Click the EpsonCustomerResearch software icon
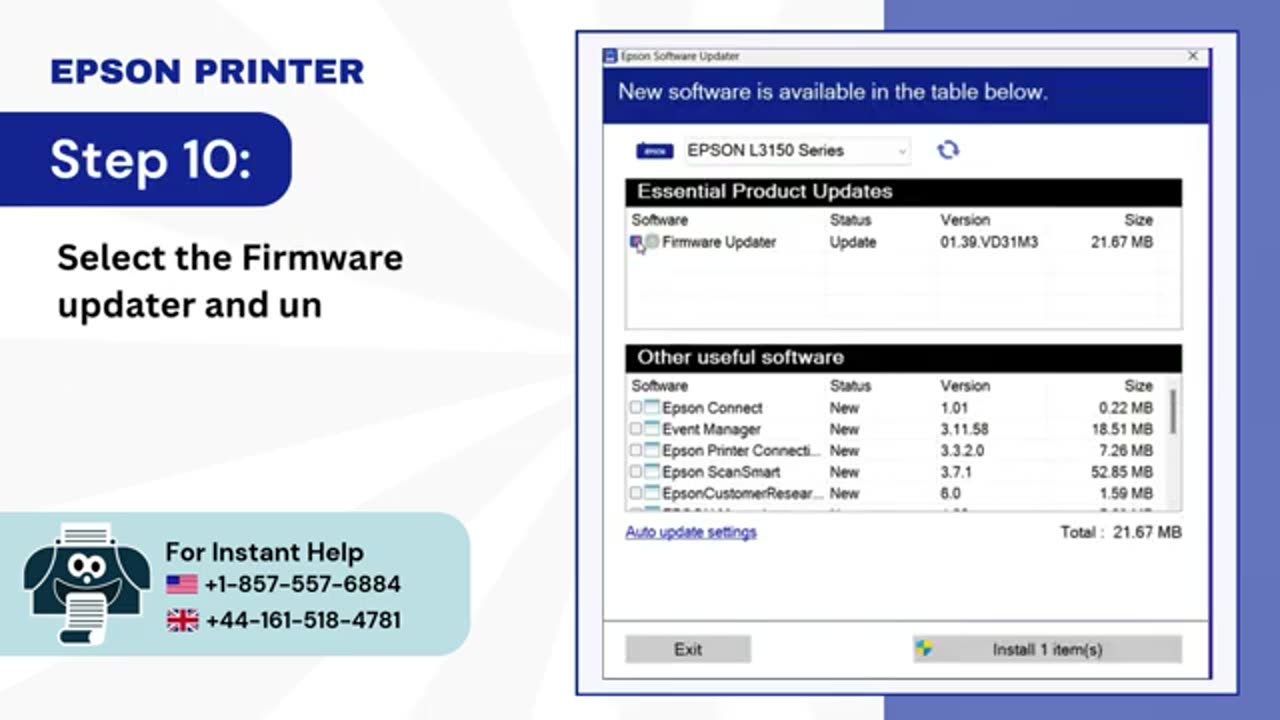Image resolution: width=1280 pixels, height=720 pixels. click(x=652, y=493)
